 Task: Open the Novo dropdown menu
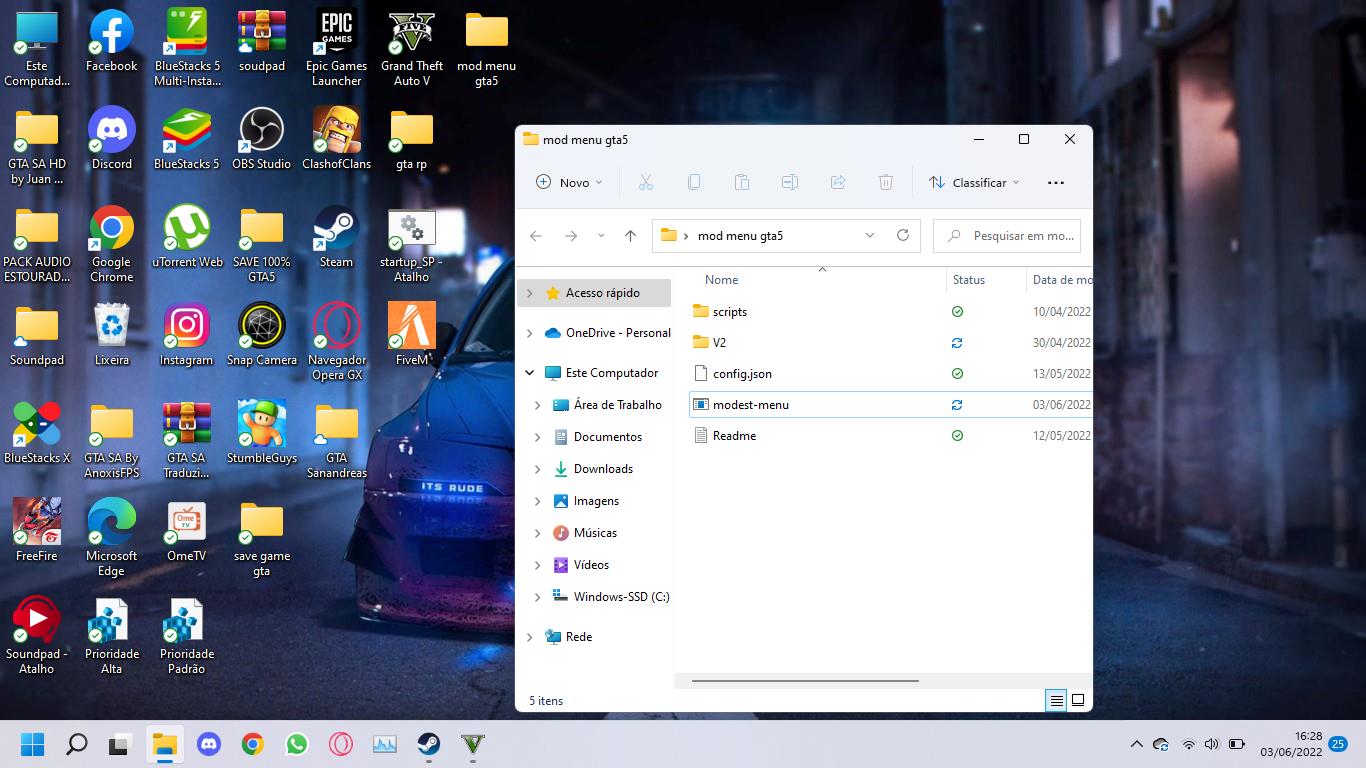569,182
